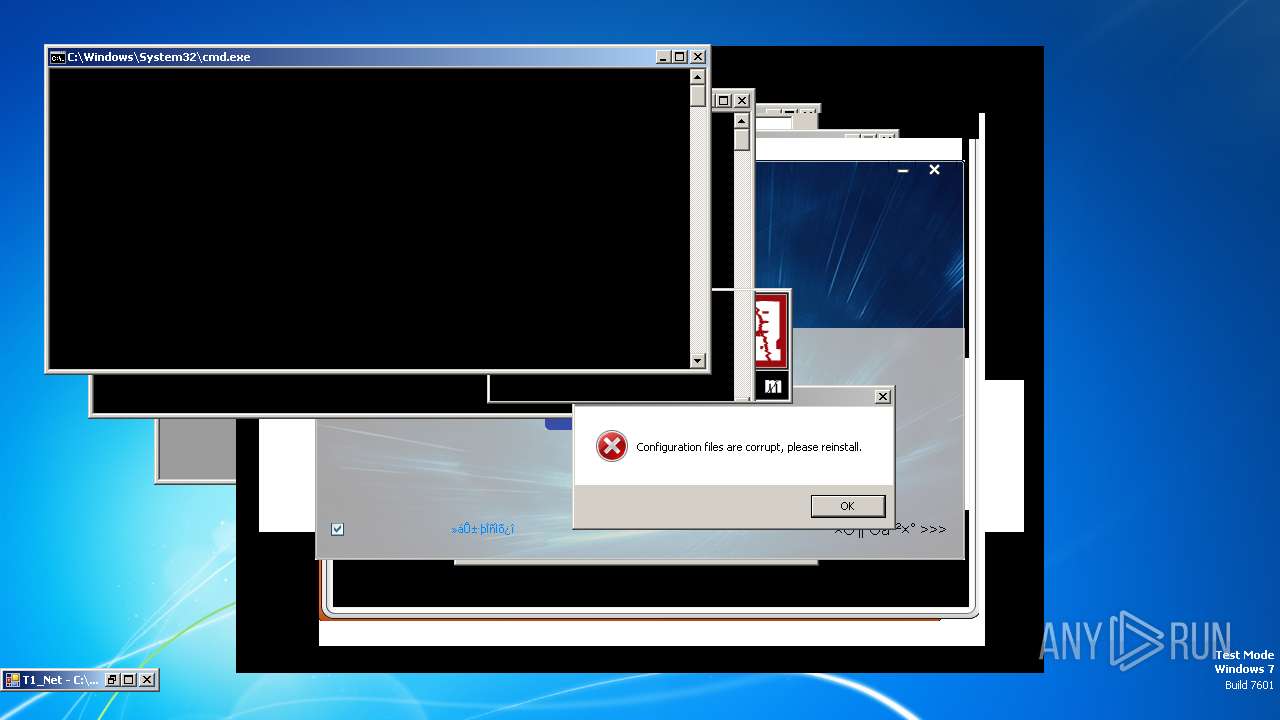This screenshot has width=1280, height=720.
Task: Close the blue installer window
Action: [x=934, y=170]
